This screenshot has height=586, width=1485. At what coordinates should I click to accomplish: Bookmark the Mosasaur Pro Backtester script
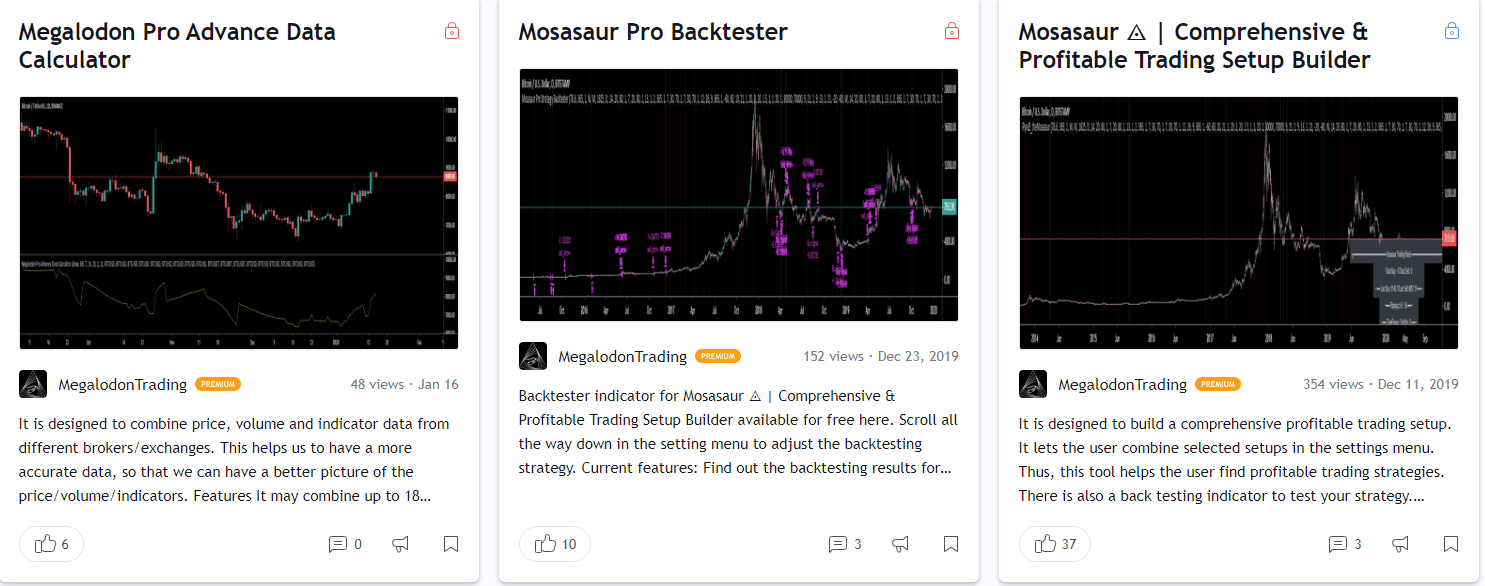[951, 544]
